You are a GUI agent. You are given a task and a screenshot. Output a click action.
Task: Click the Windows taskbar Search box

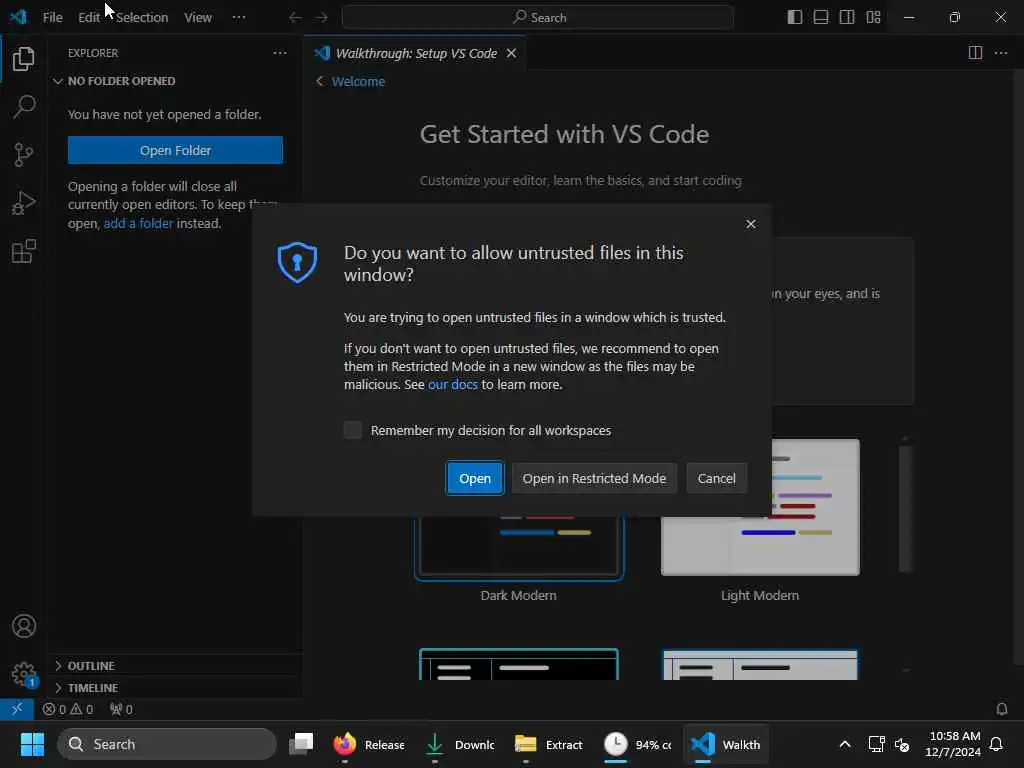pos(167,744)
